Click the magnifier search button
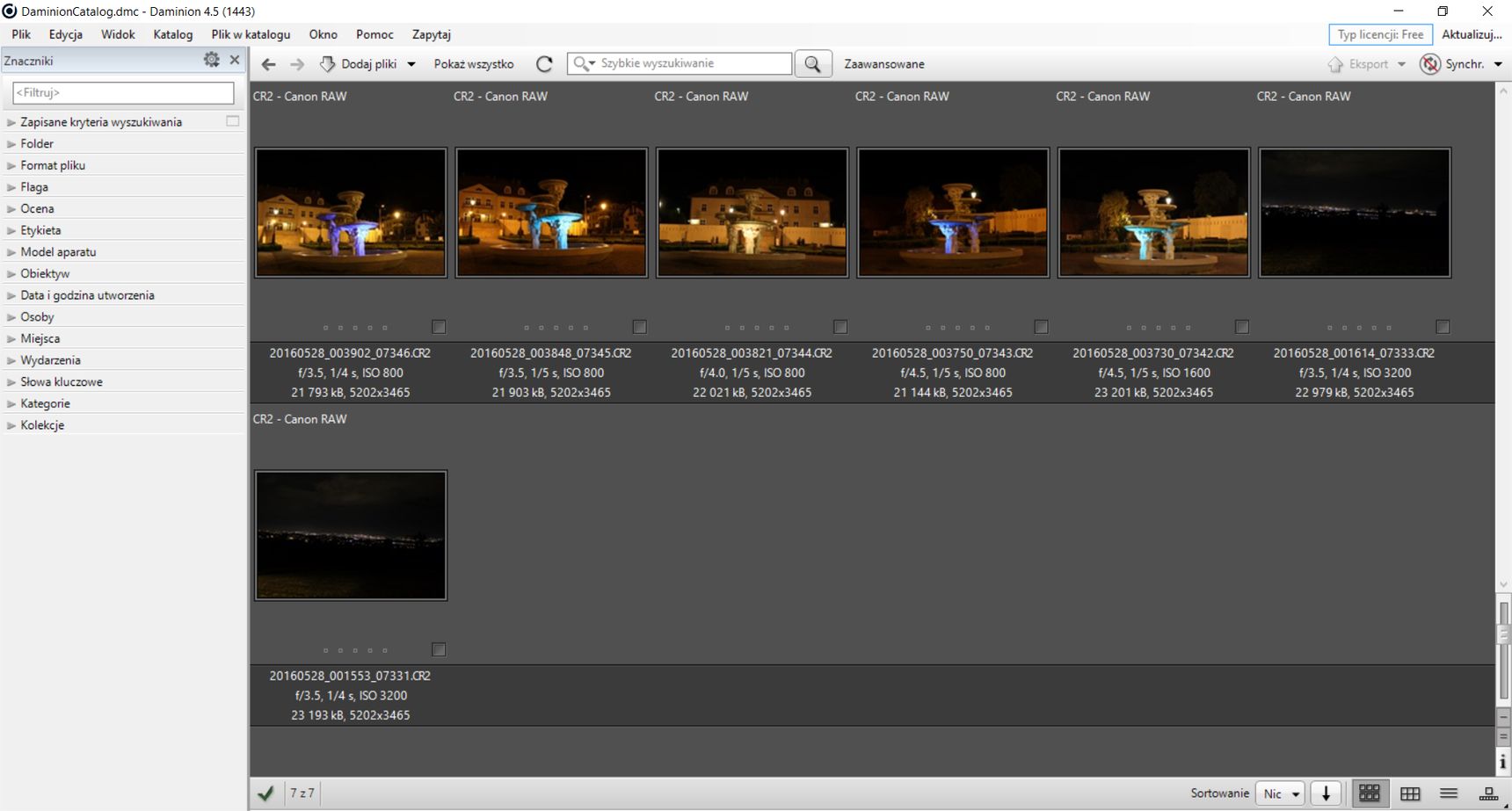 [813, 64]
